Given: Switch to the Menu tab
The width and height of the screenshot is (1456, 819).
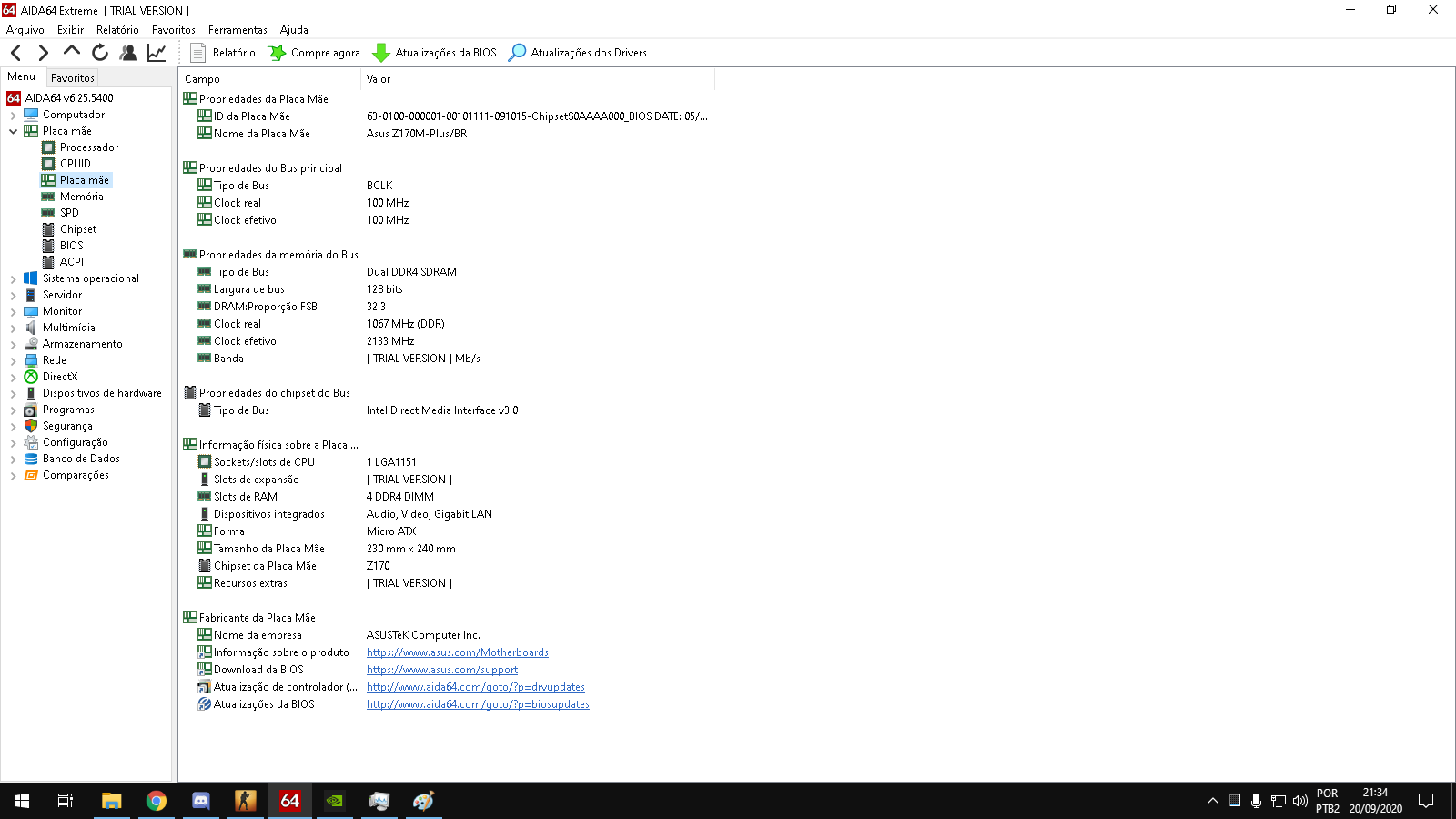Looking at the screenshot, I should click(22, 76).
